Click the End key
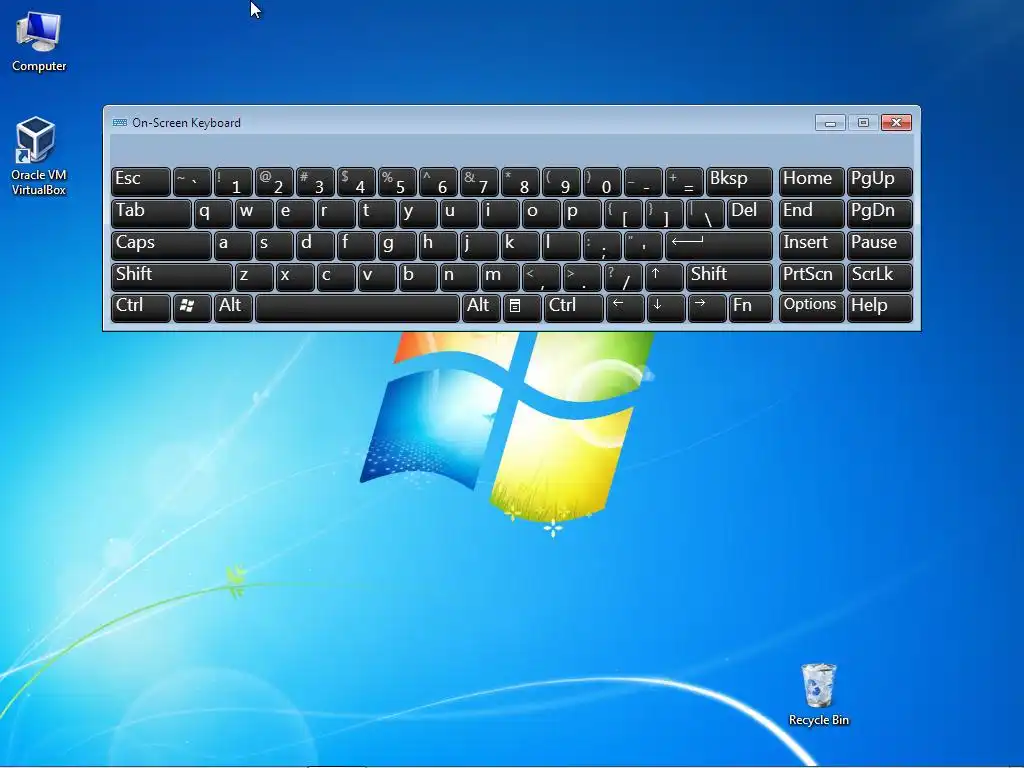This screenshot has width=1024, height=768. click(x=811, y=213)
